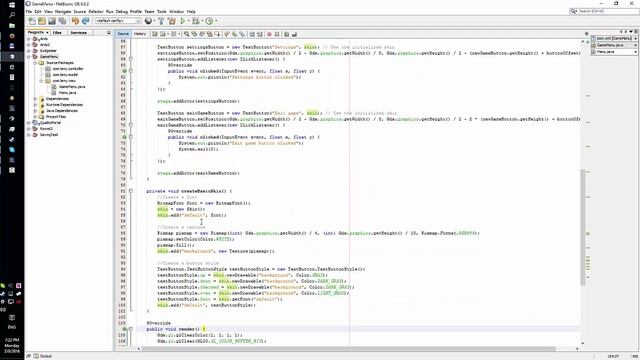This screenshot has height=360, width=640.
Task: Collapse the Source Packages node
Action: coord(35,63)
